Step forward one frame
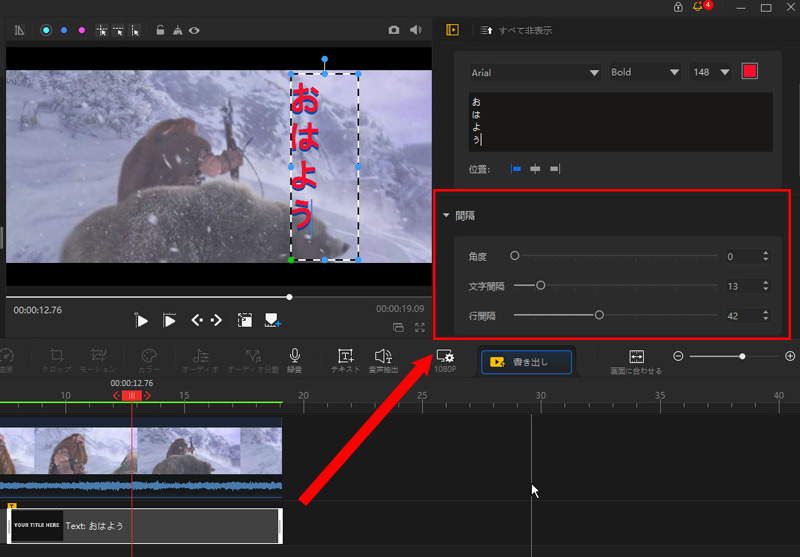This screenshot has width=800, height=557. coord(216,320)
